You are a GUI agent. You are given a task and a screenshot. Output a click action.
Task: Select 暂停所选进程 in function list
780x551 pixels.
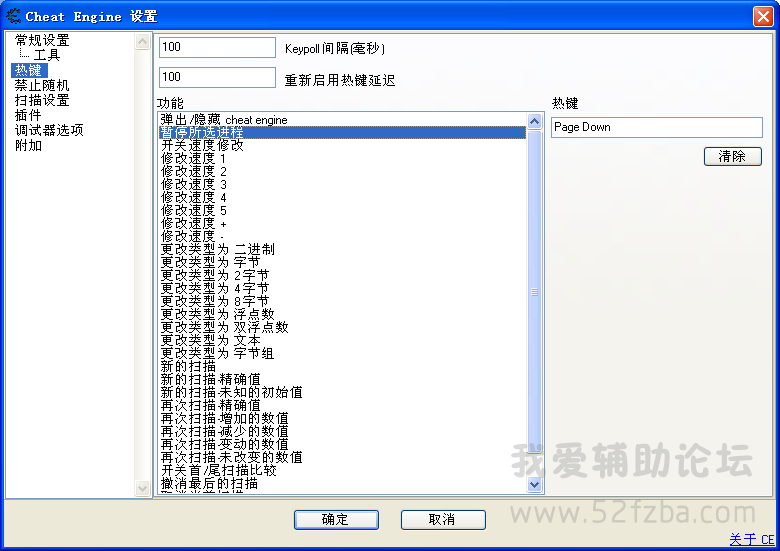[342, 133]
